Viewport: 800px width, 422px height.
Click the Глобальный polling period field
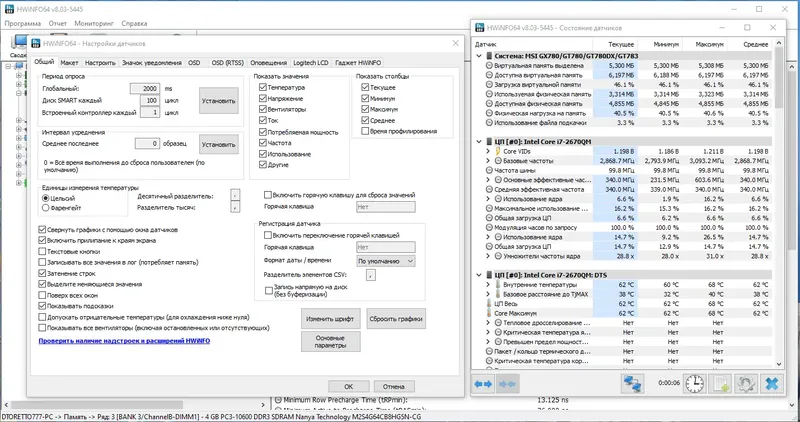click(x=144, y=89)
